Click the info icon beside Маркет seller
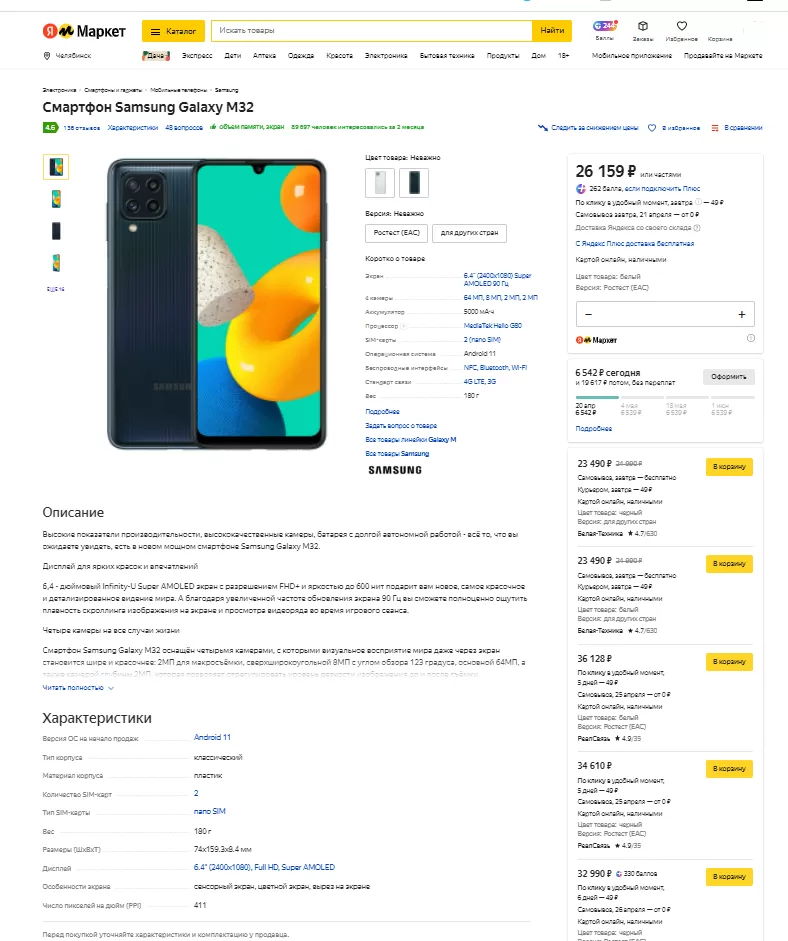Screen dimensions: 788x941 (x=750, y=339)
